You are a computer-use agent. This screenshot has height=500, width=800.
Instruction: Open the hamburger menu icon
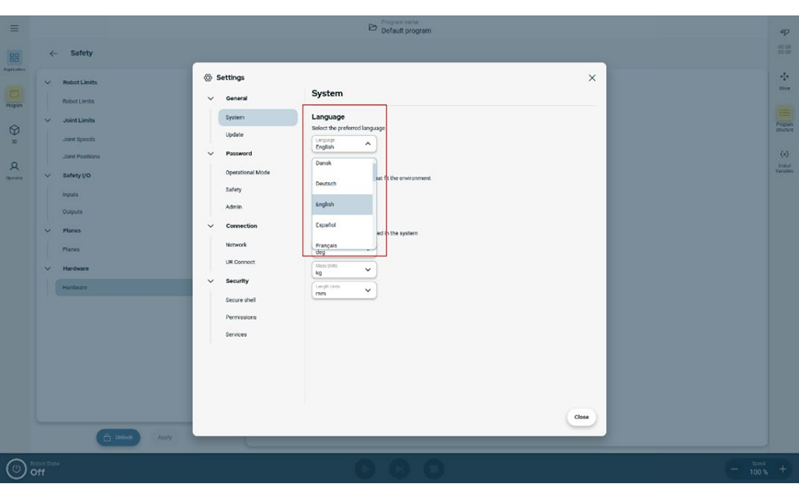click(x=14, y=28)
